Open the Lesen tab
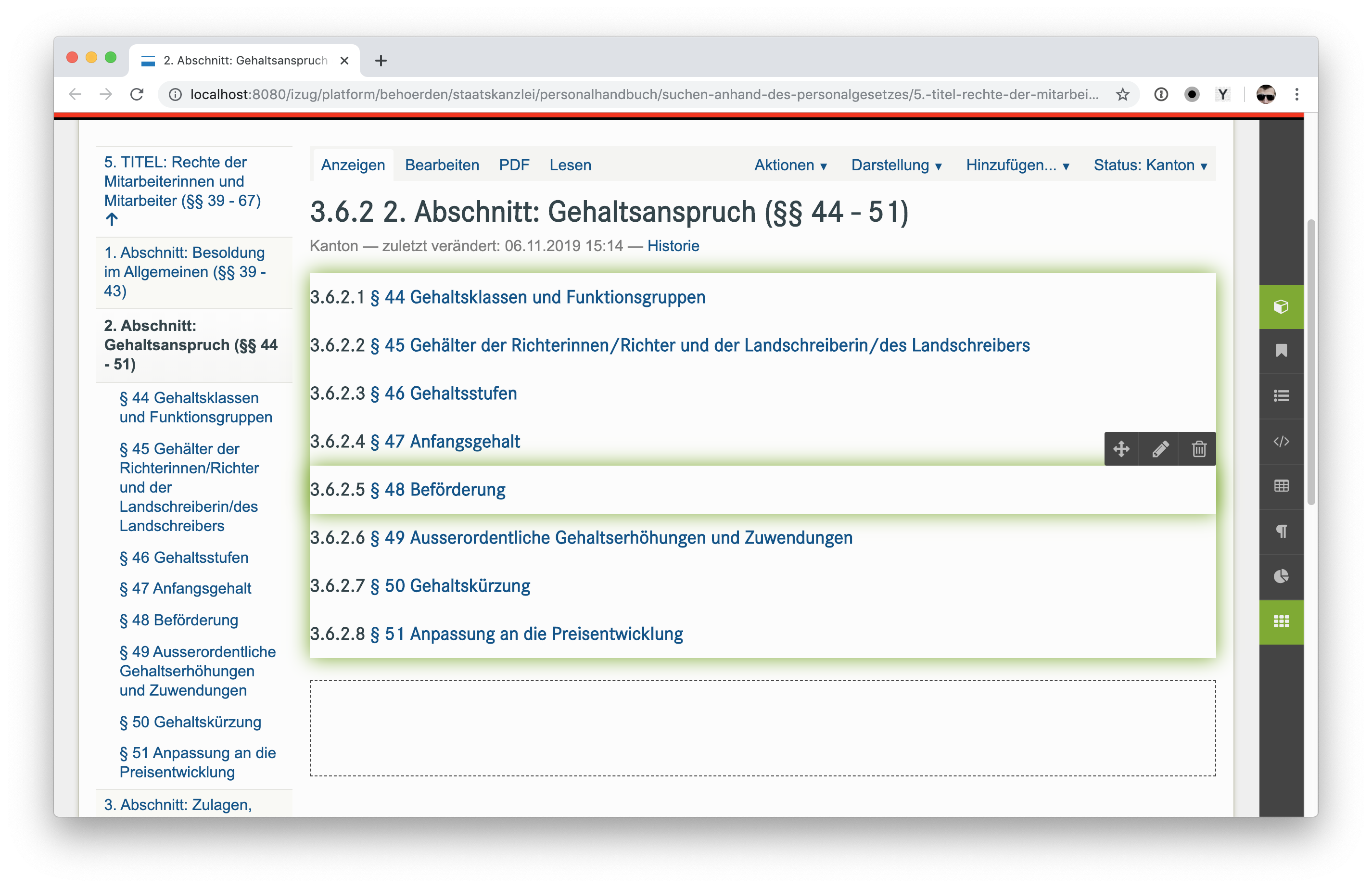Screen dimensions: 1372x888 pos(570,165)
